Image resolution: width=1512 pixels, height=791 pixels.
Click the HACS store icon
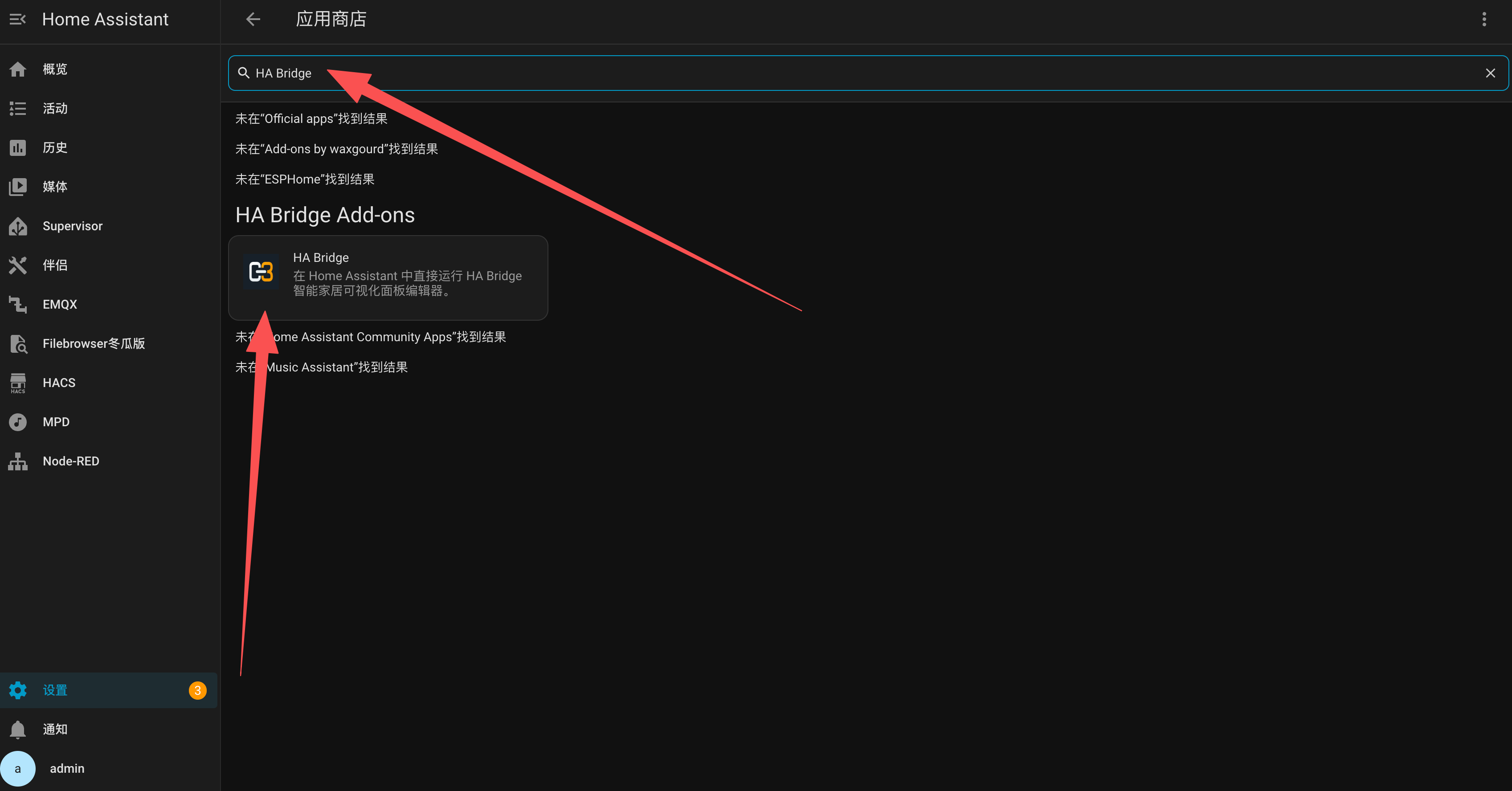[18, 383]
